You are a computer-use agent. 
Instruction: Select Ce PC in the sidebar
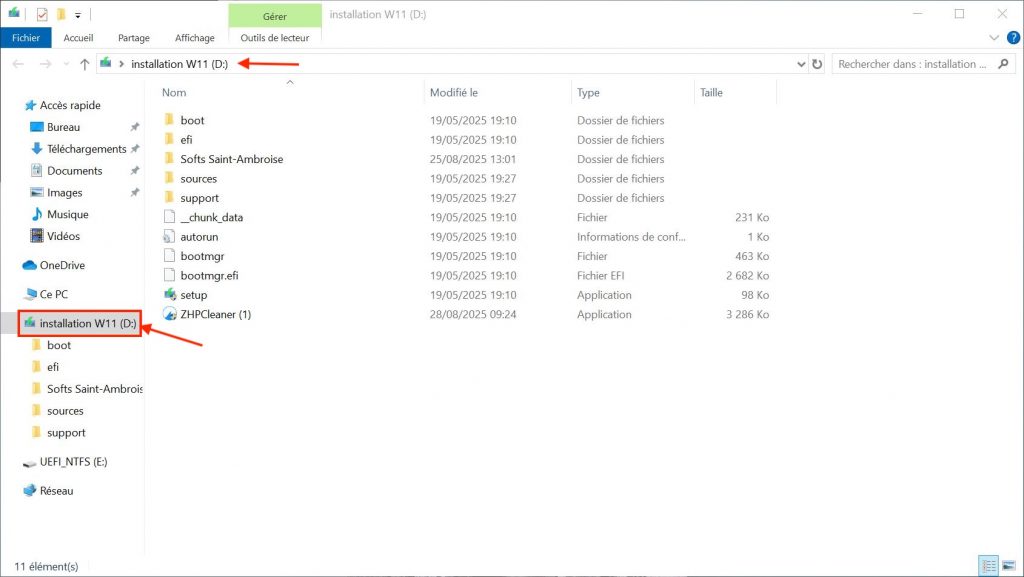pos(54,294)
